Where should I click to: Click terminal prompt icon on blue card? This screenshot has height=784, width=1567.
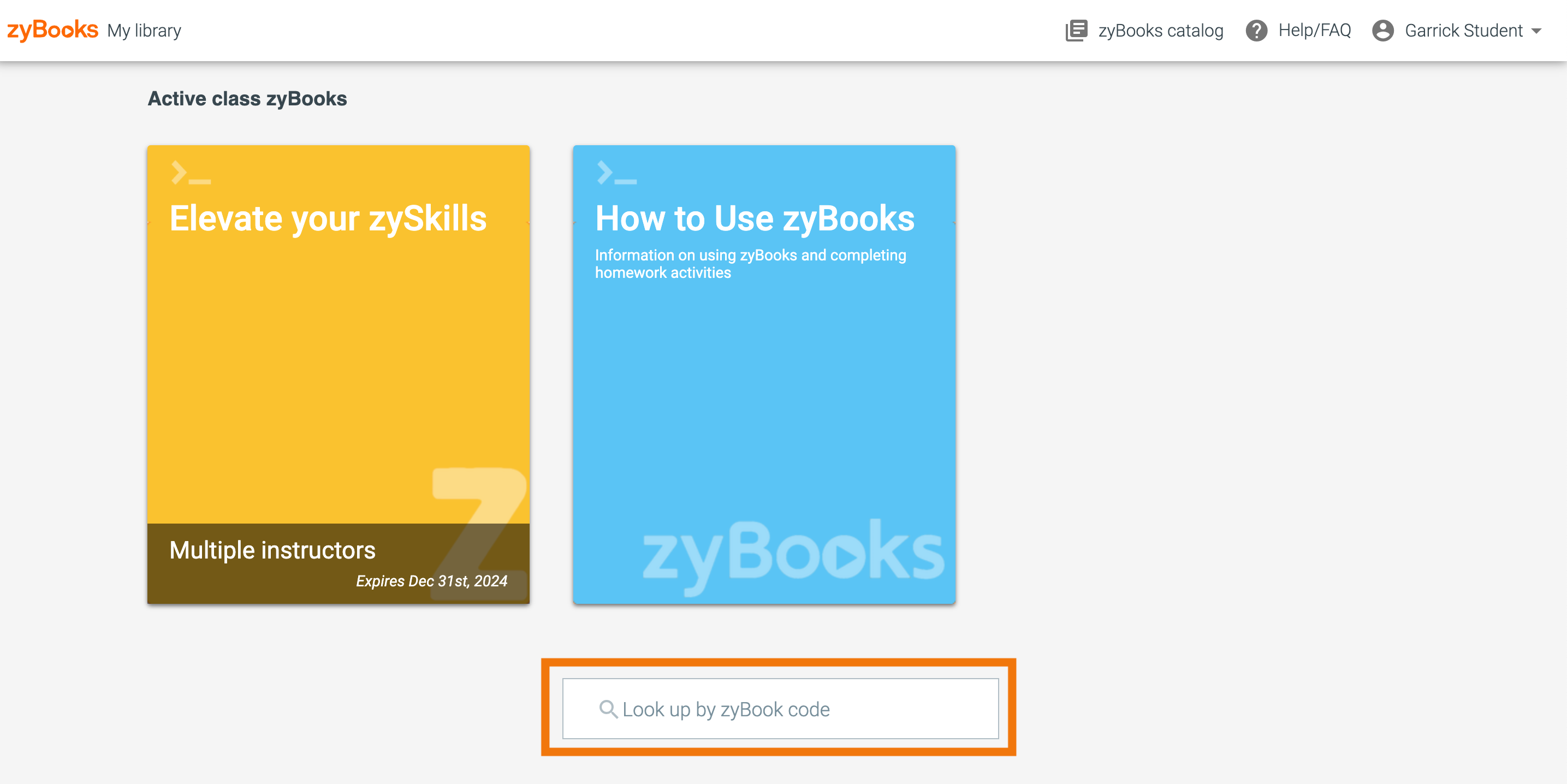tap(616, 173)
